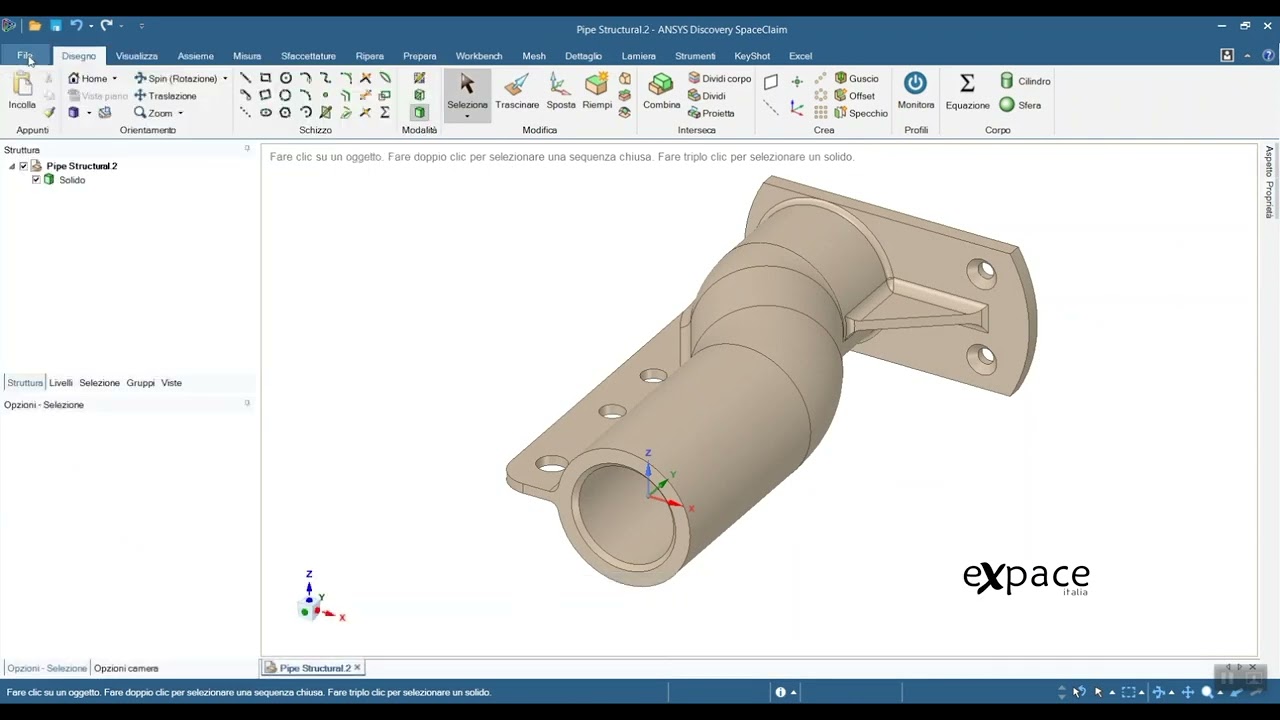Click the Dividi button
This screenshot has height=720, width=1280.
click(x=707, y=96)
